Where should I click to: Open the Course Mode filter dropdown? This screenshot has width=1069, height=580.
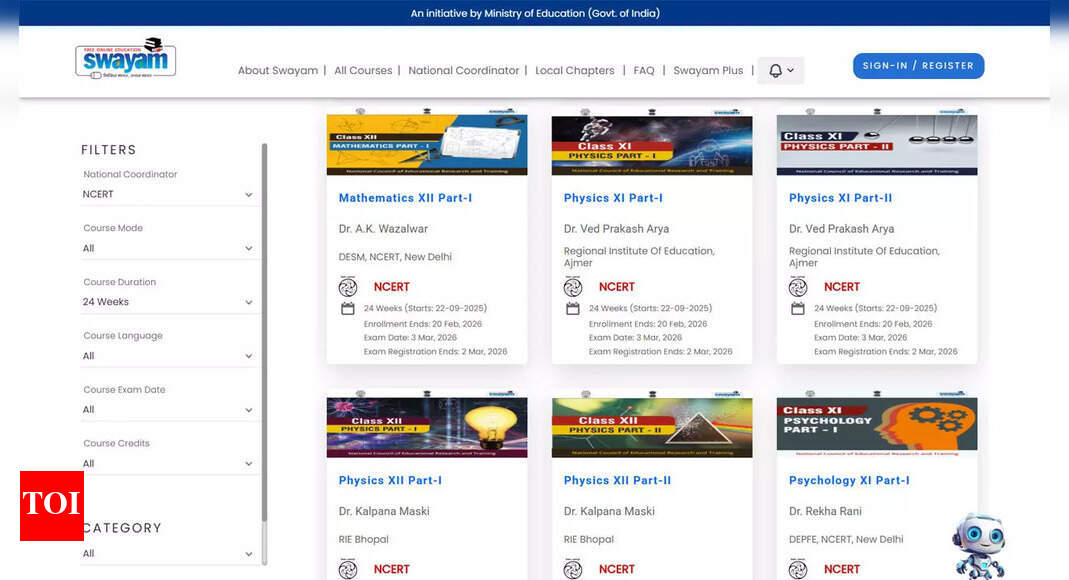tap(167, 248)
